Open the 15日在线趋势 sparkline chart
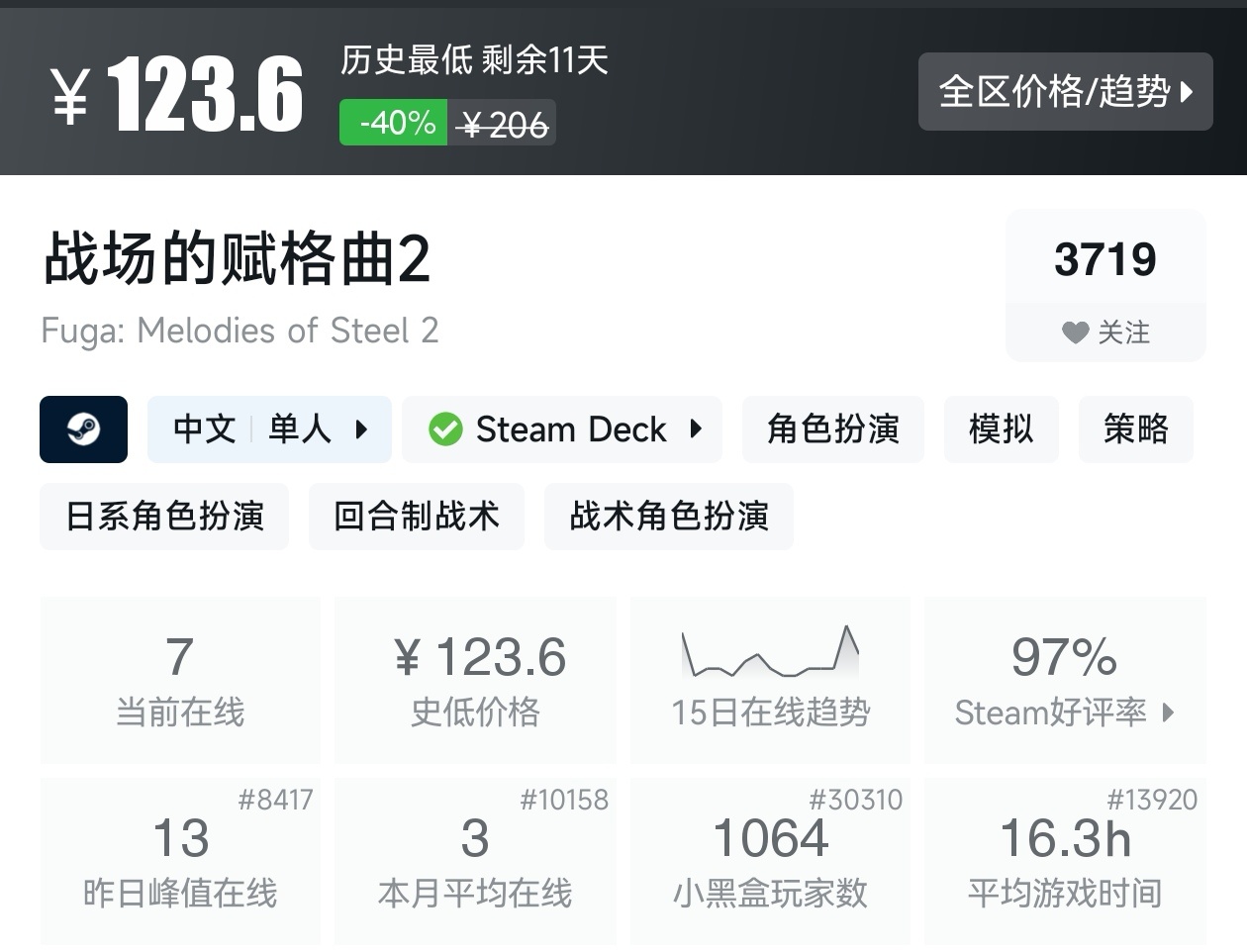Viewport: 1247px width, 952px height. point(770,653)
